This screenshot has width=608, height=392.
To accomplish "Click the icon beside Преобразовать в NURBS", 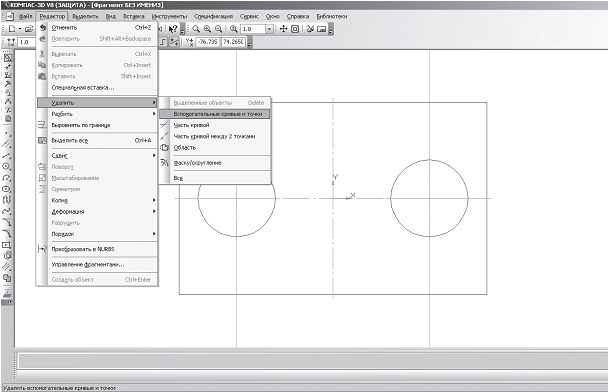I will [42, 249].
